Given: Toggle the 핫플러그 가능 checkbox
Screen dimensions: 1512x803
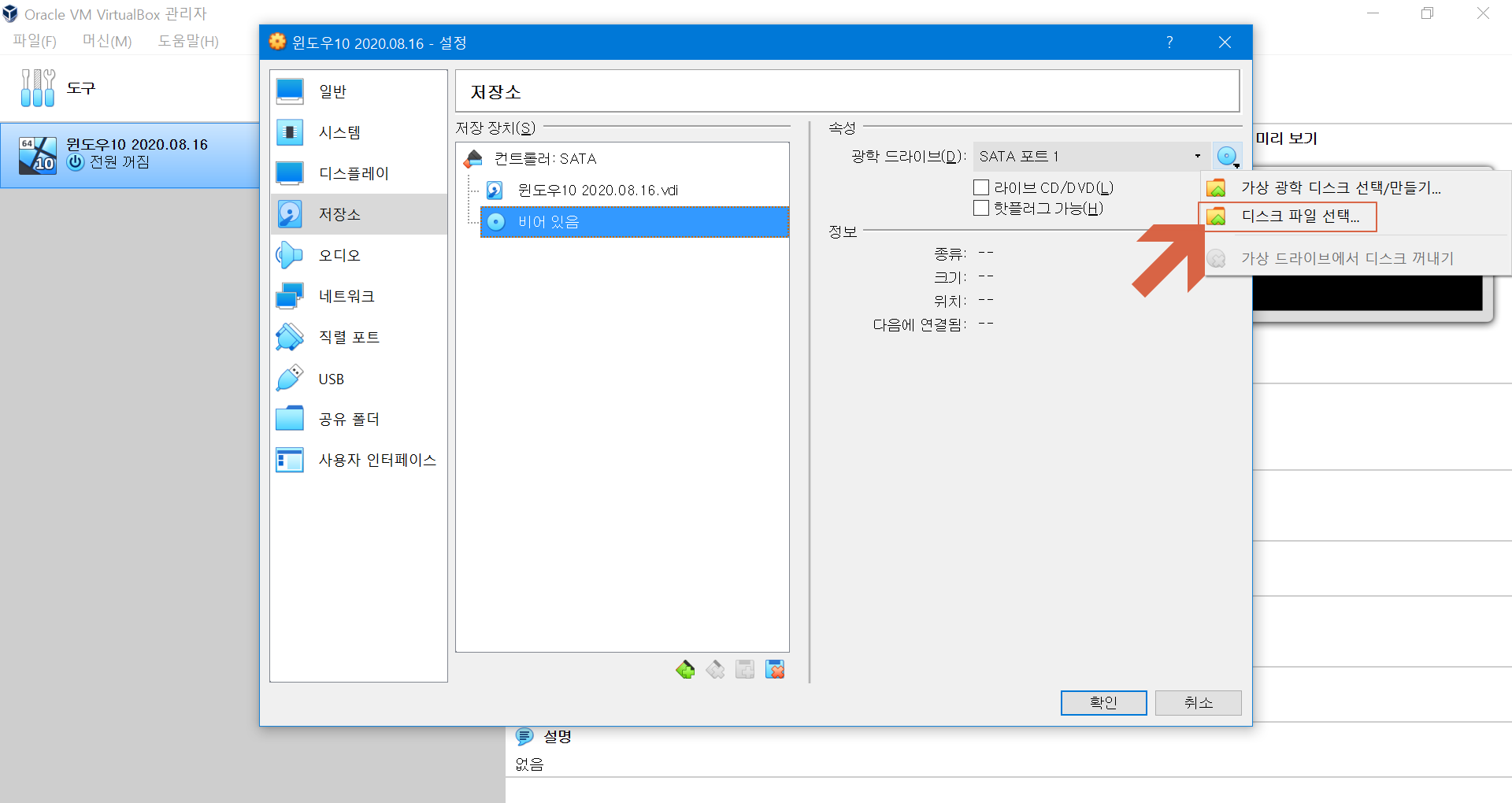Looking at the screenshot, I should point(981,208).
